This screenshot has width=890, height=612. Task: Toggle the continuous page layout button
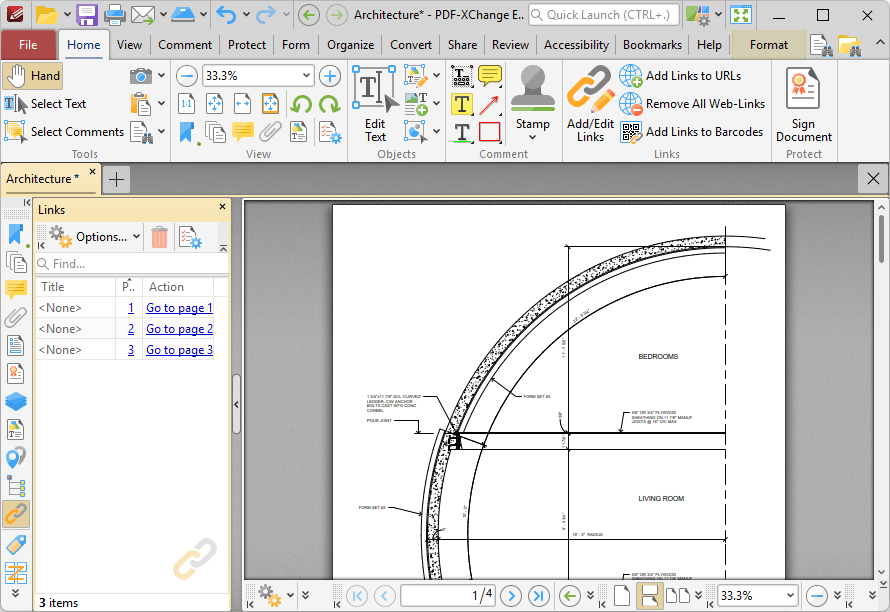(649, 596)
